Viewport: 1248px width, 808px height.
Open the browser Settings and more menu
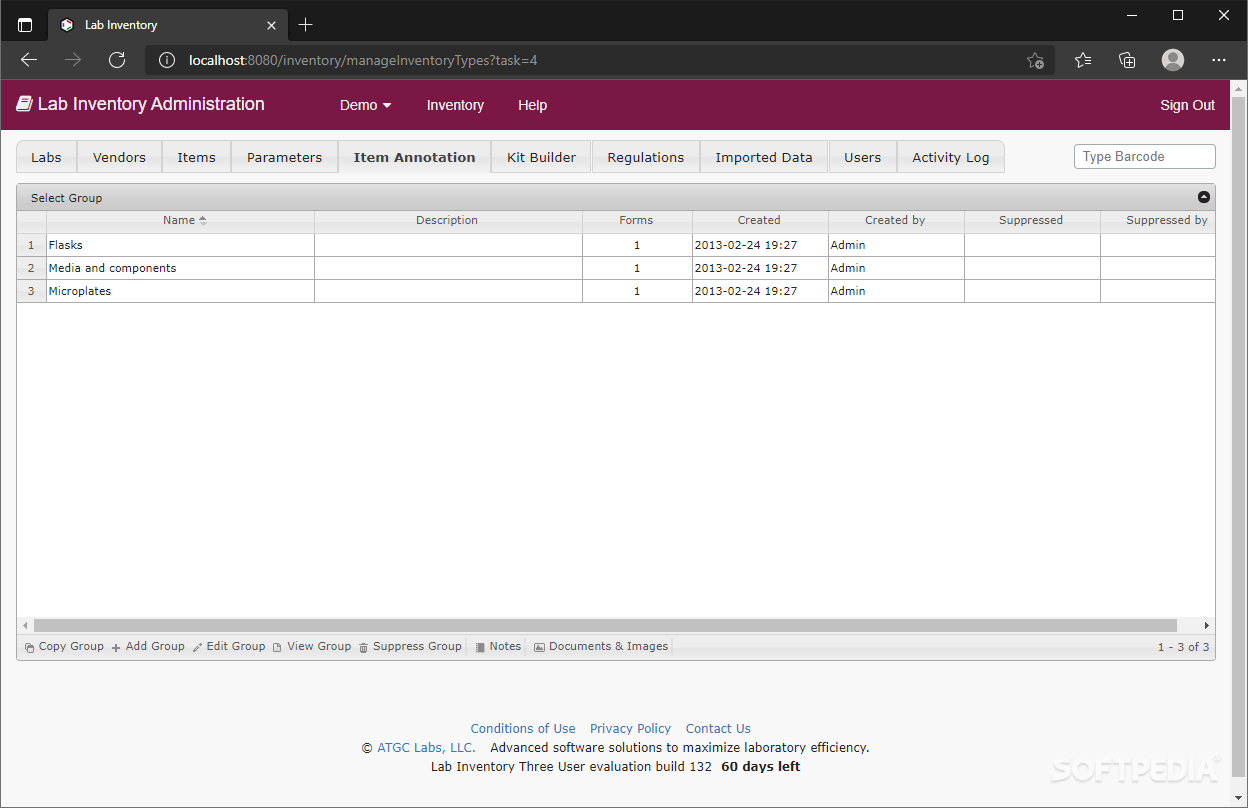1219,60
